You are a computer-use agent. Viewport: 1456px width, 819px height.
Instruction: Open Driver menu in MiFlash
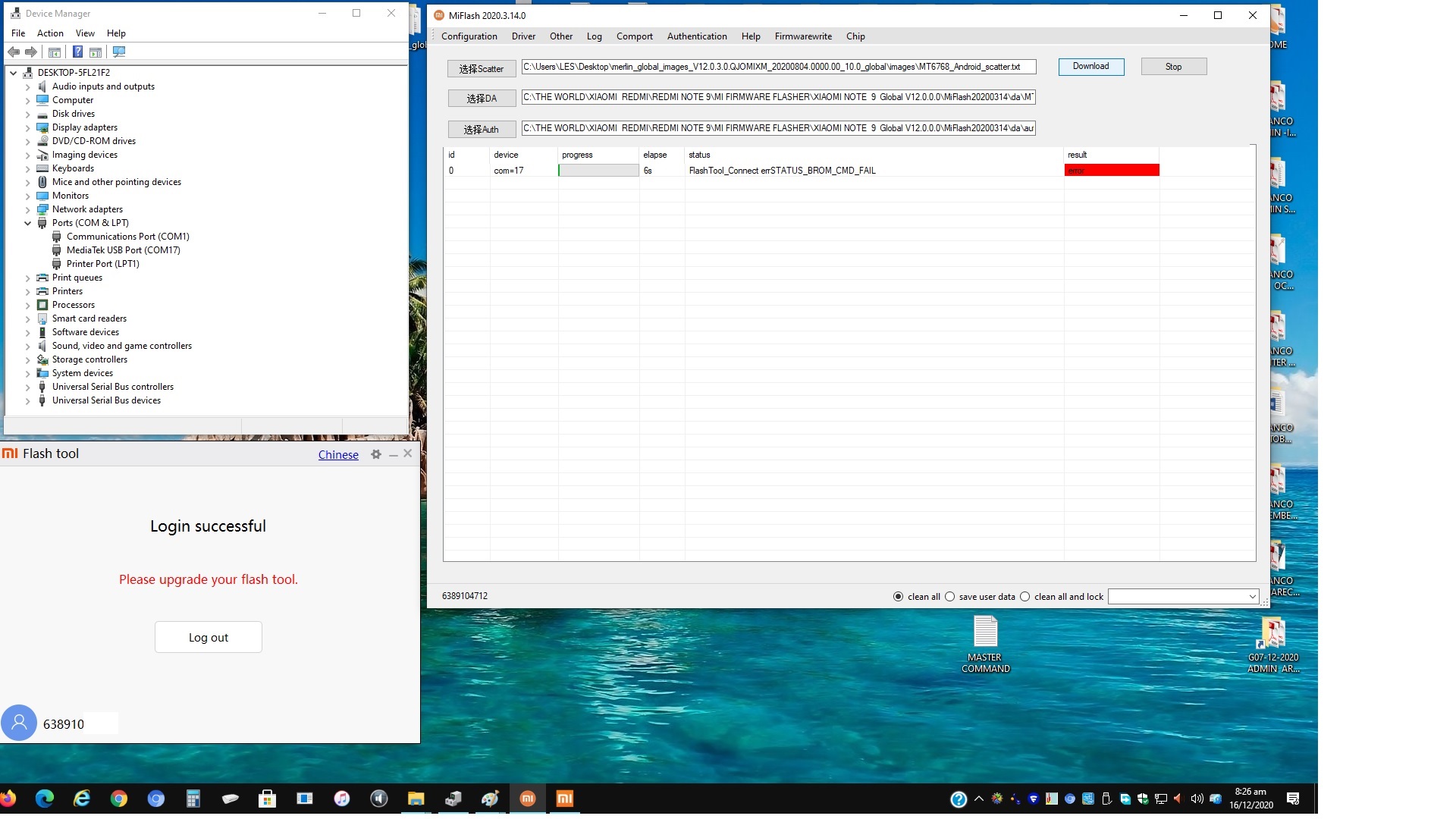pos(523,36)
